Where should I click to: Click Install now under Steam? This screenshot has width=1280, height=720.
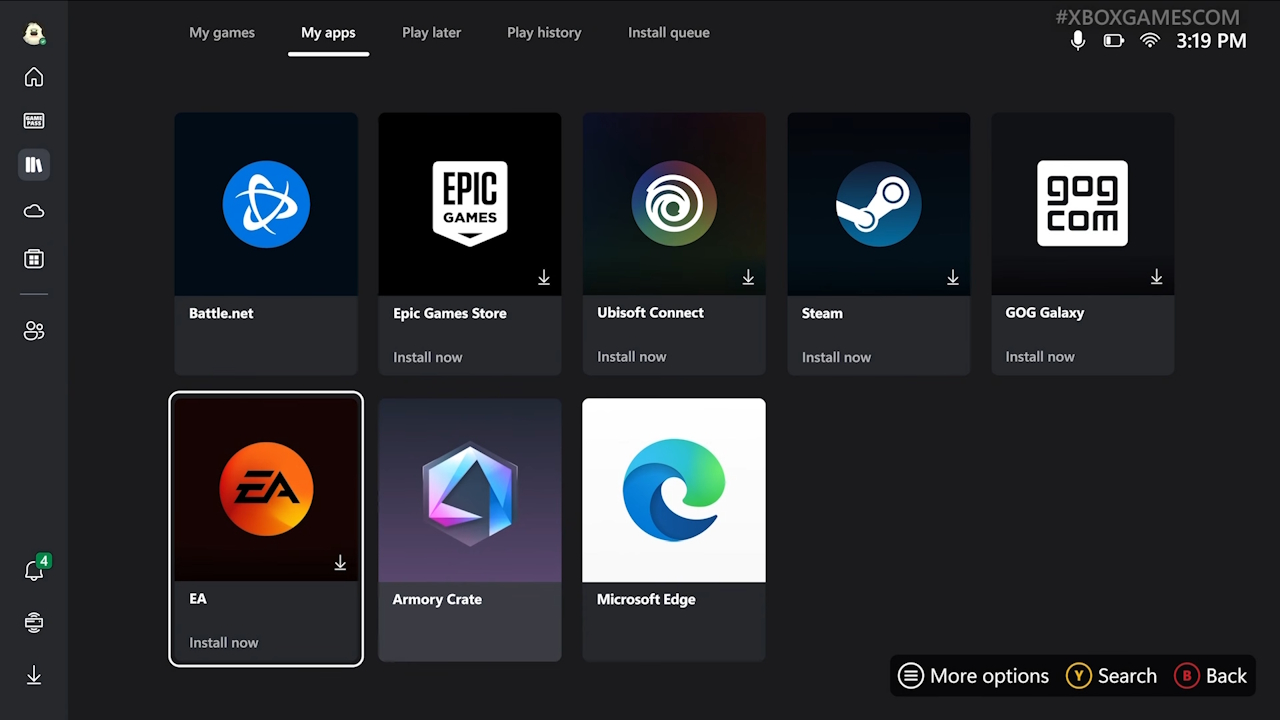(836, 357)
